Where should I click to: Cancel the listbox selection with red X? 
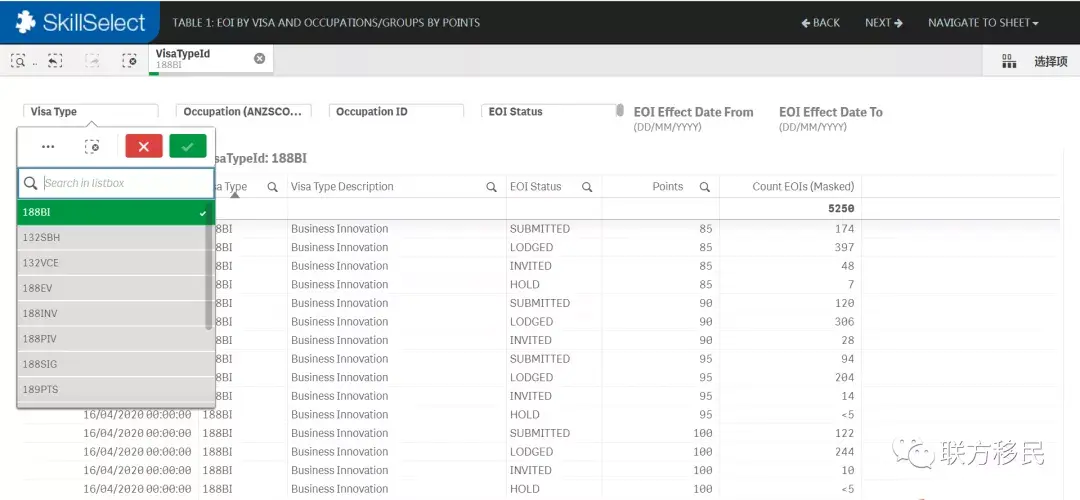144,146
